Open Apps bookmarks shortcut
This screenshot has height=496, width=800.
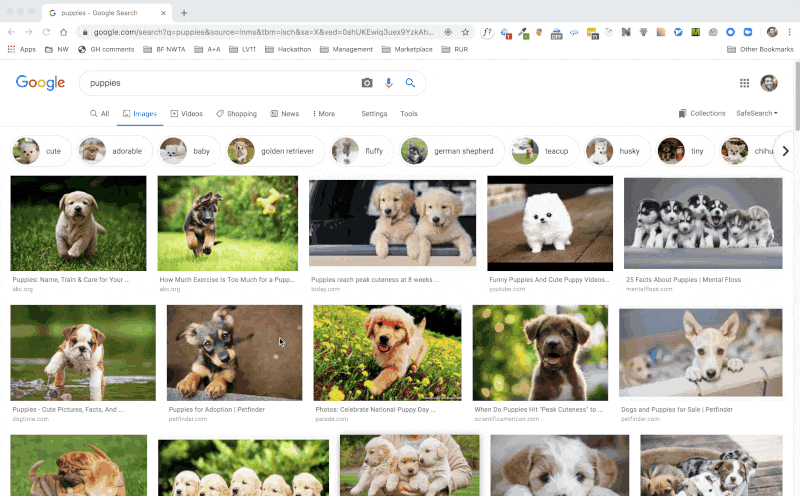pyautogui.click(x=21, y=49)
